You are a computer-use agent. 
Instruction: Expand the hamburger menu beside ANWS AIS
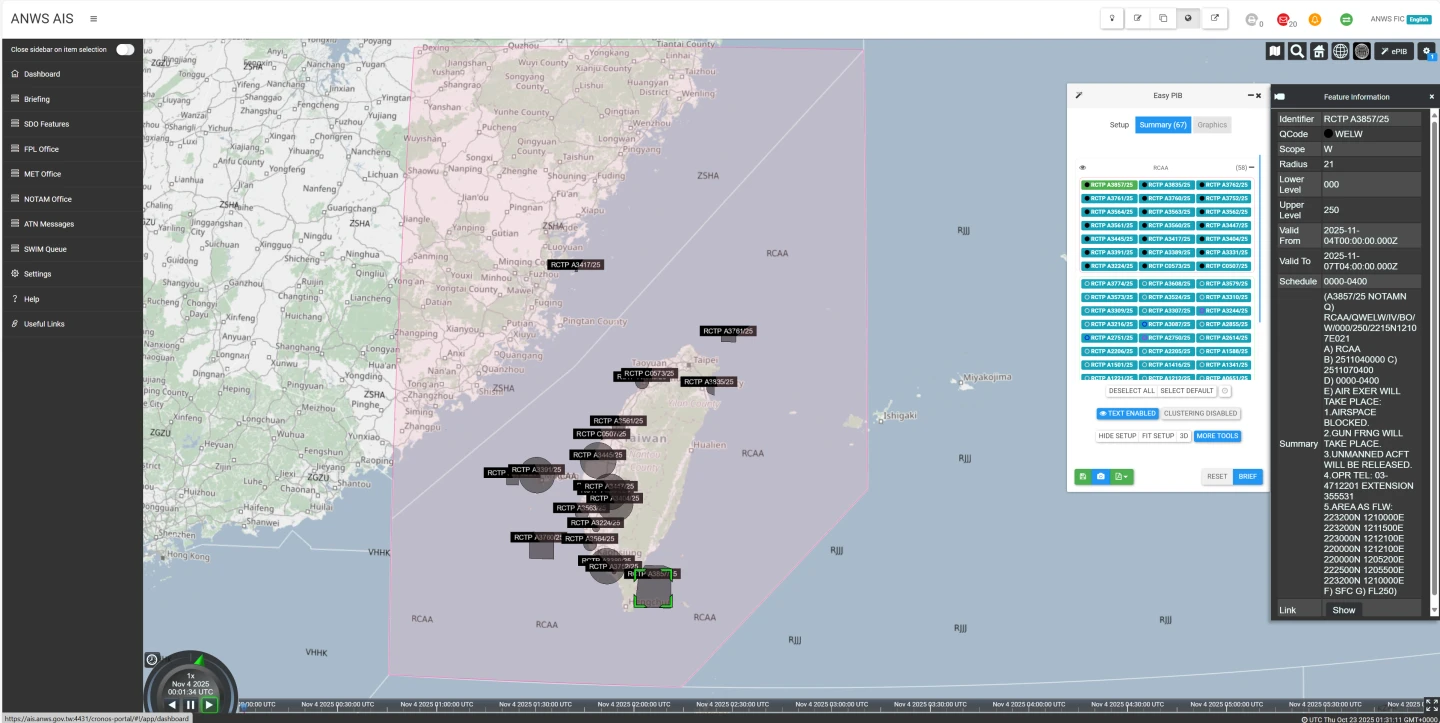point(93,19)
